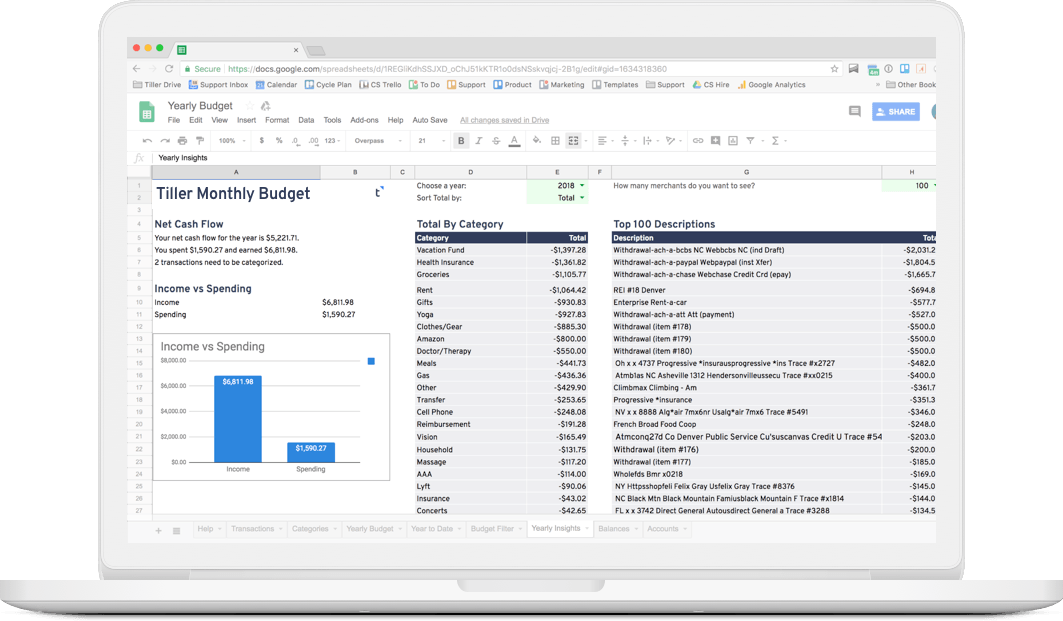Bookmark this page with the star
Viewport: 1063px width, 621px height.
point(835,68)
